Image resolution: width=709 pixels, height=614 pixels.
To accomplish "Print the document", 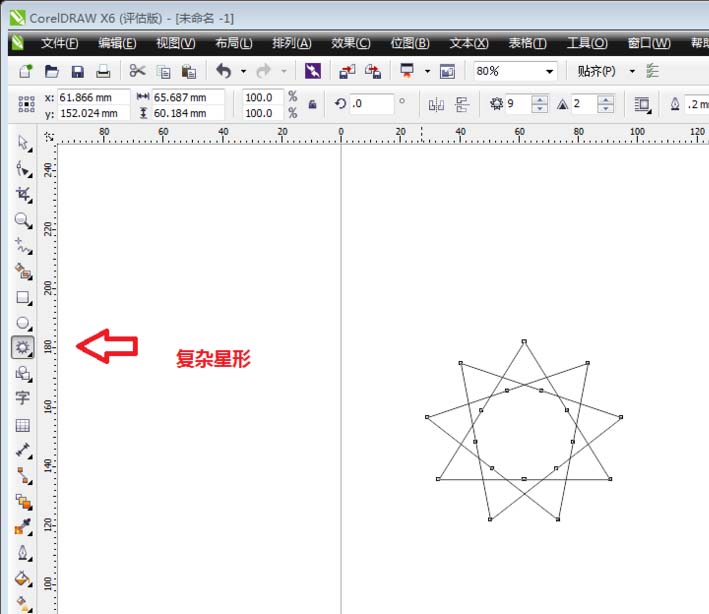I will point(103,71).
